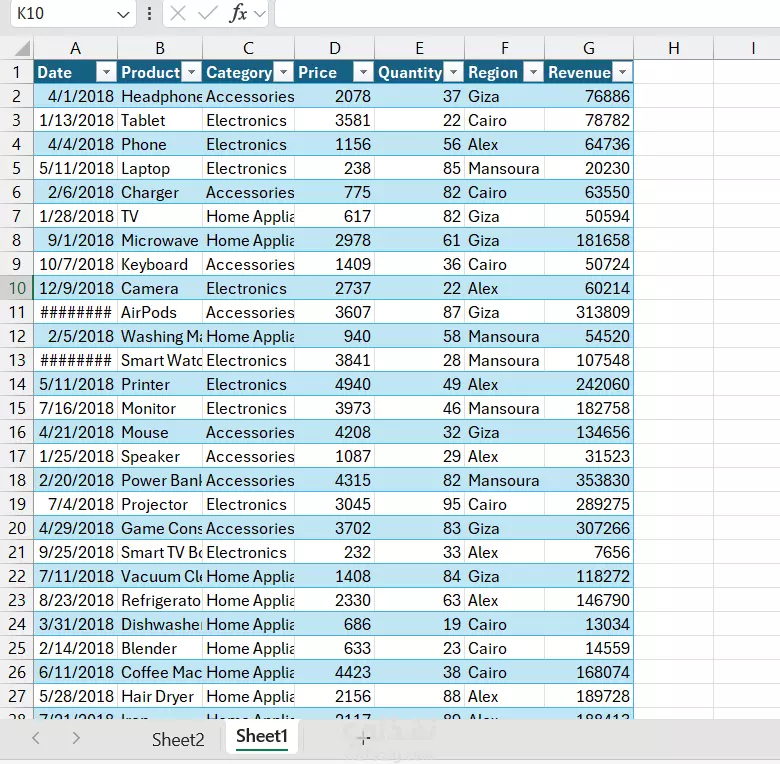780x764 pixels.
Task: Click the Smart TV Box revenue 7656
Action: point(589,553)
